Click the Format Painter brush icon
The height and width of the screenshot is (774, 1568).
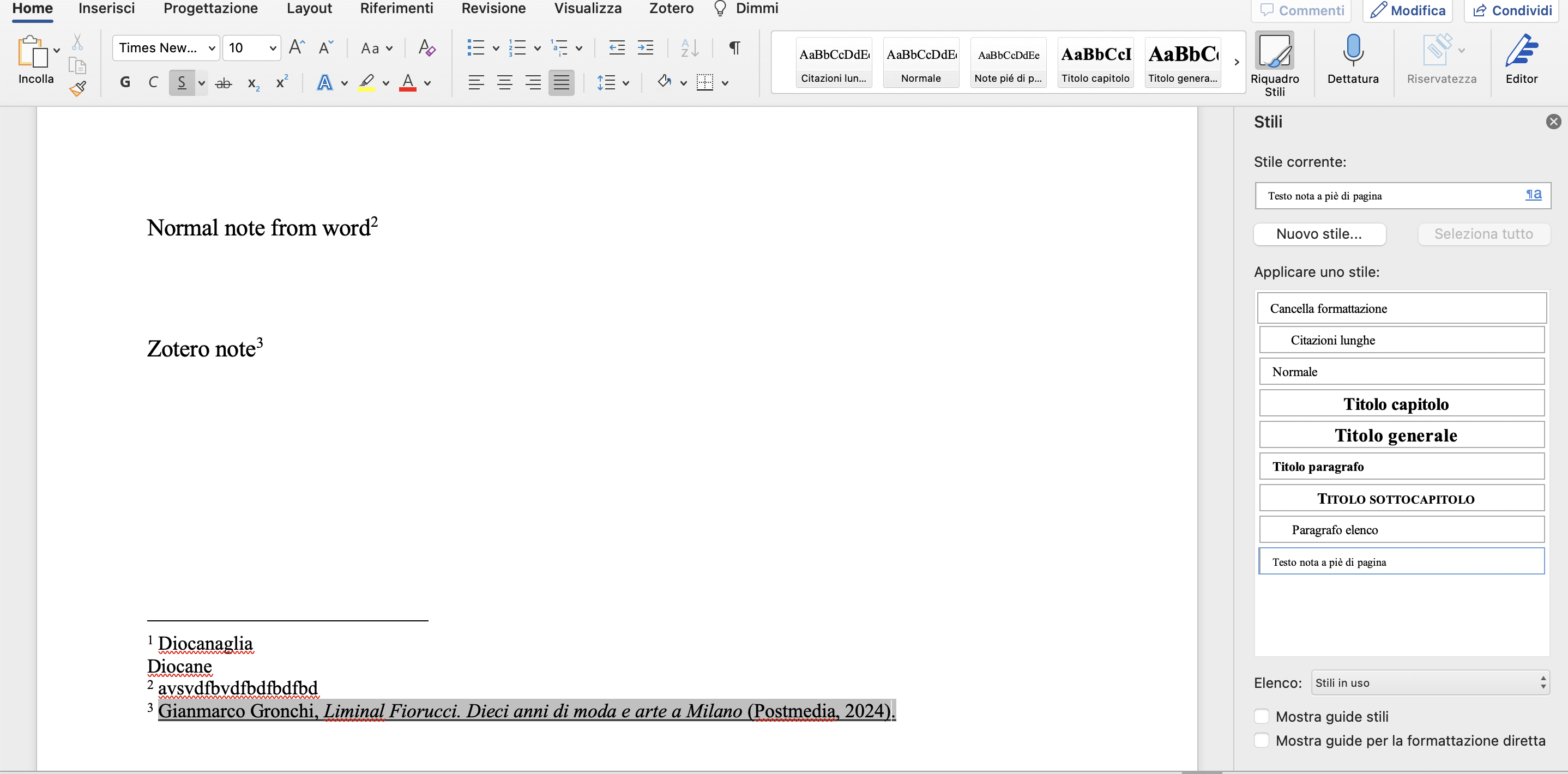pos(77,89)
